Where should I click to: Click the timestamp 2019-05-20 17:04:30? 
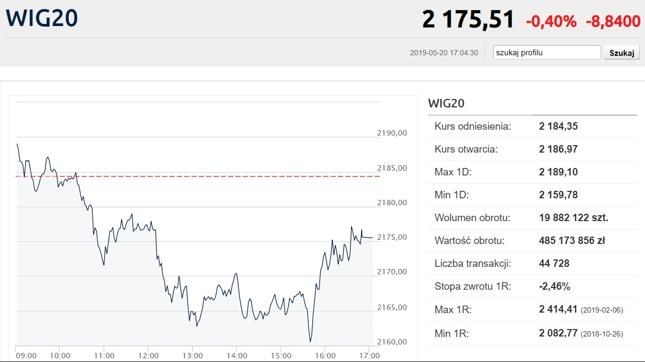444,53
